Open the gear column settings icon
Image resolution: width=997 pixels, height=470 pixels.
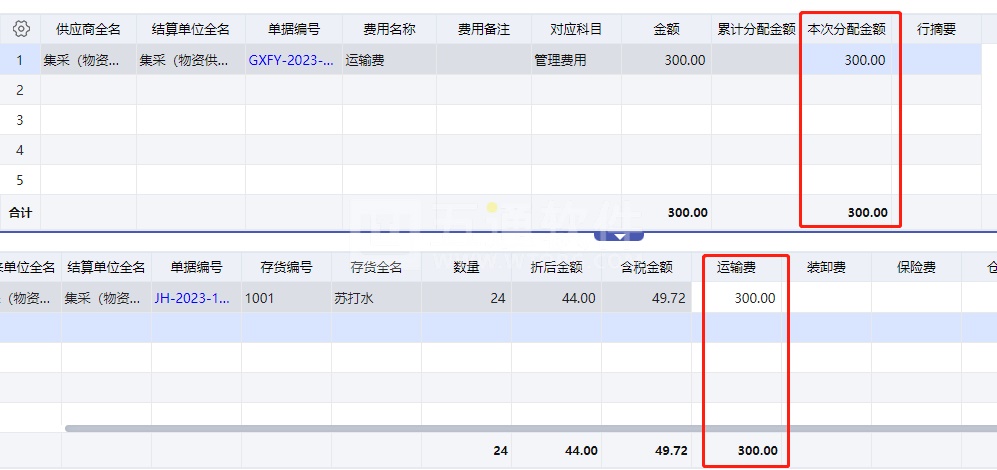[20, 29]
